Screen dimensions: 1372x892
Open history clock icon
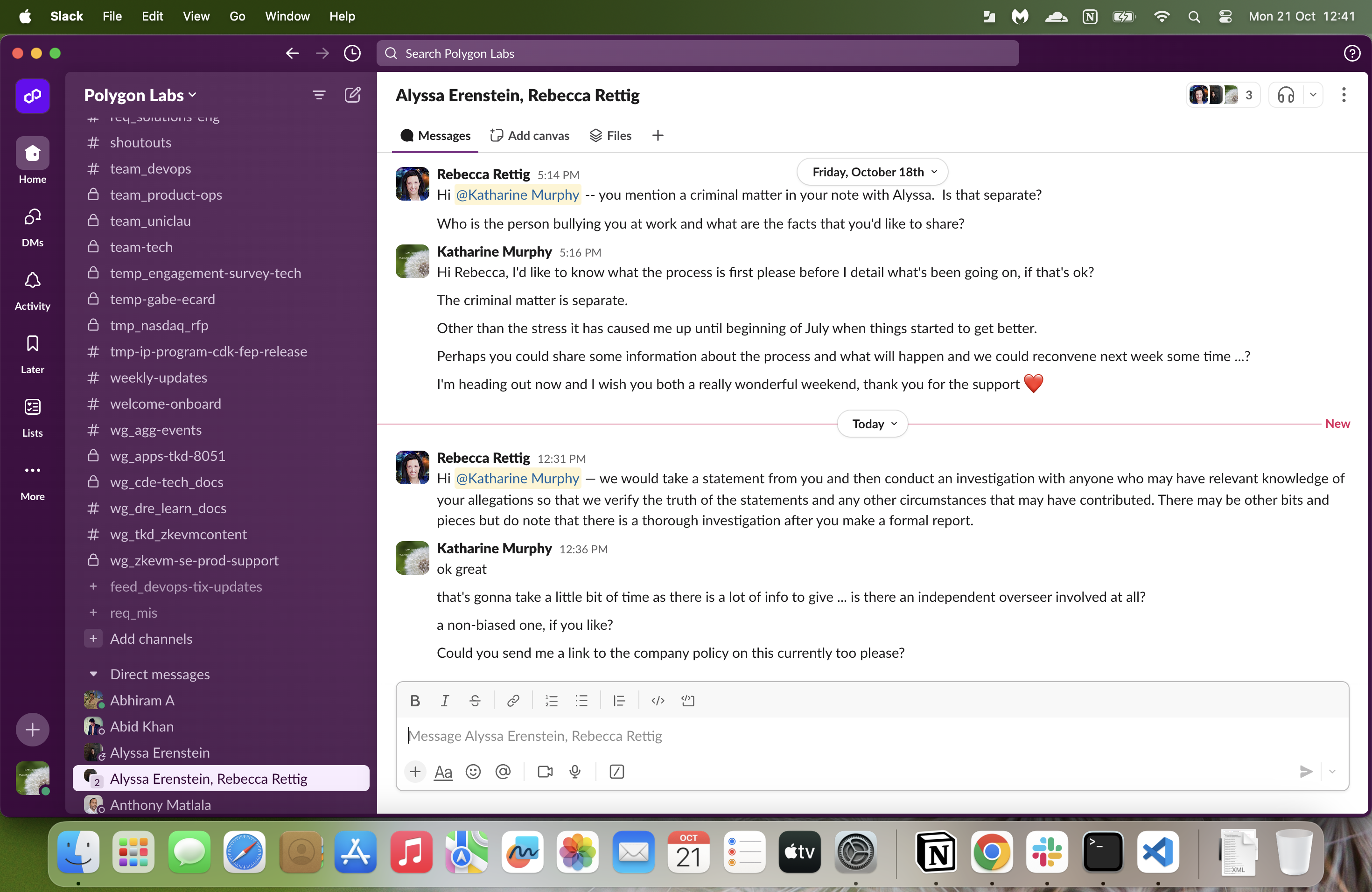point(352,54)
